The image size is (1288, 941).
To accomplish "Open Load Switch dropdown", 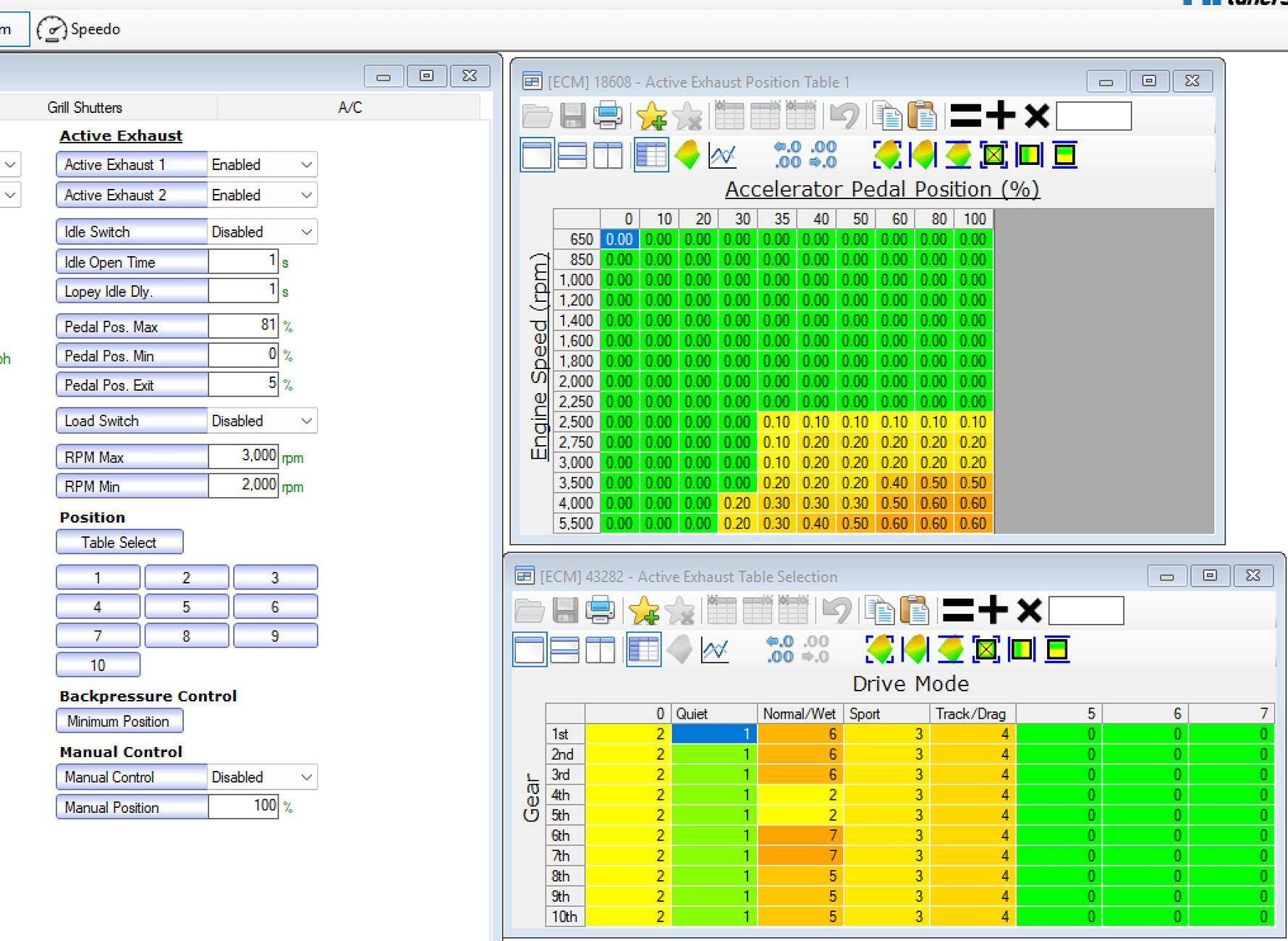I will [262, 421].
